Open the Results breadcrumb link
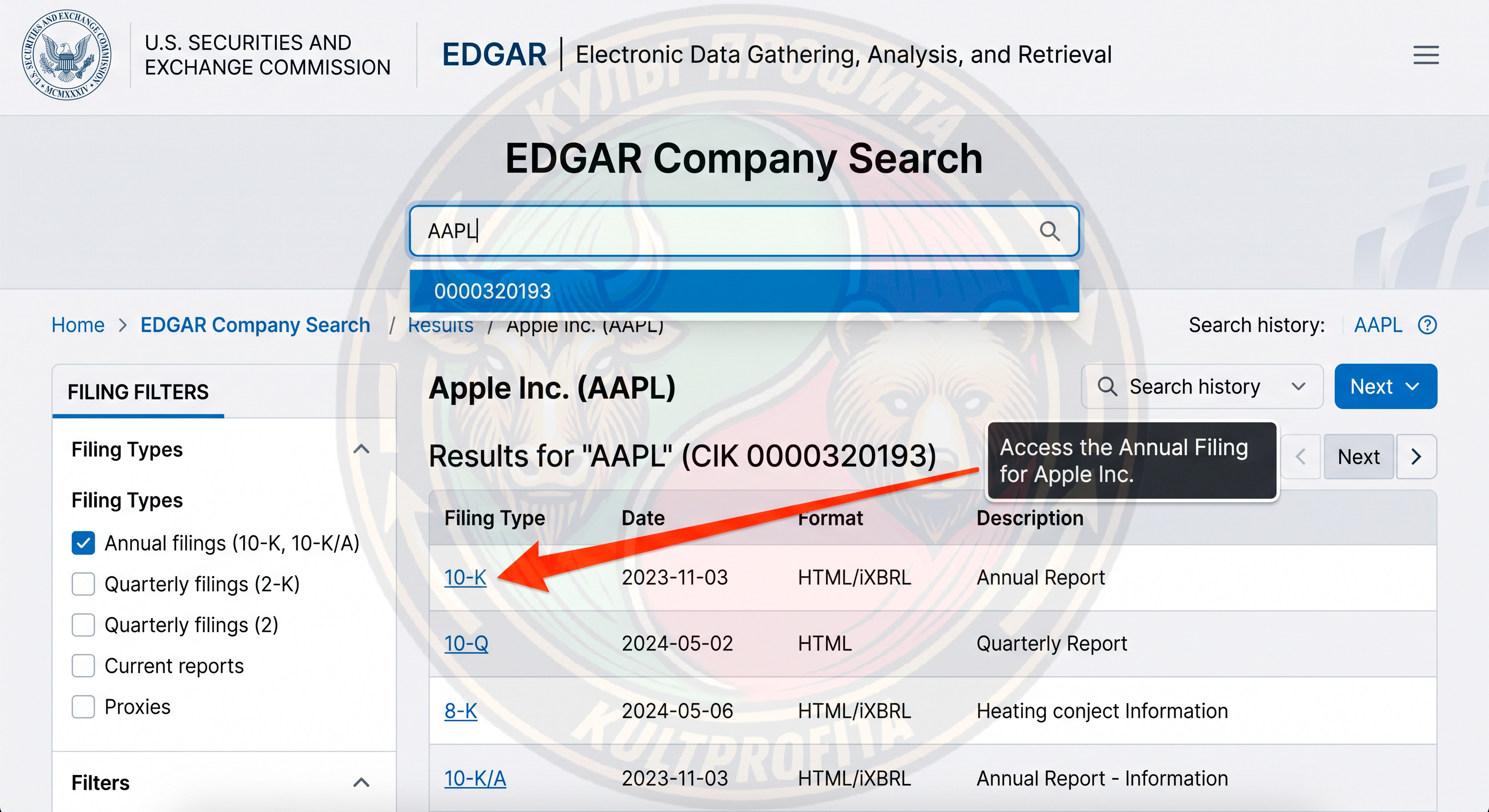1489x812 pixels. click(440, 325)
